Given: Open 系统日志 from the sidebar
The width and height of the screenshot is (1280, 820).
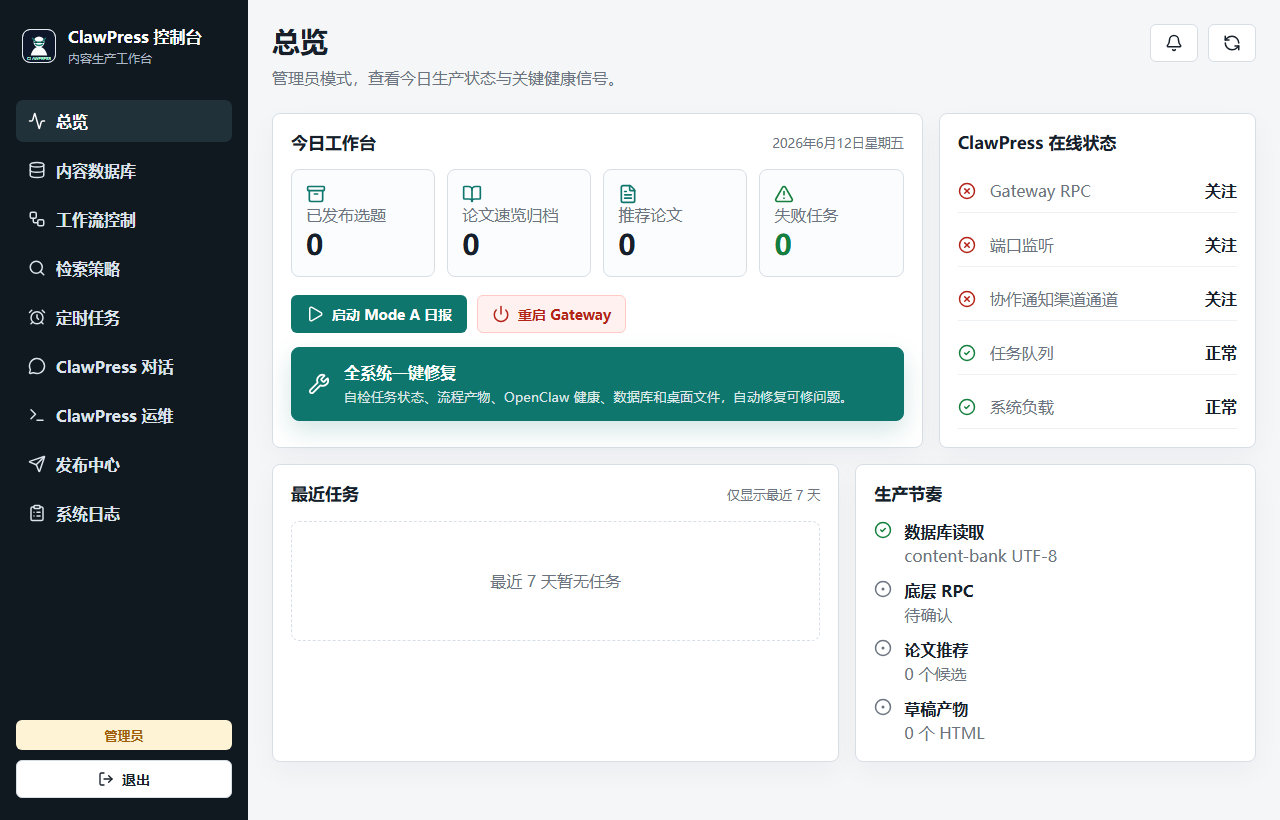Looking at the screenshot, I should [x=124, y=513].
